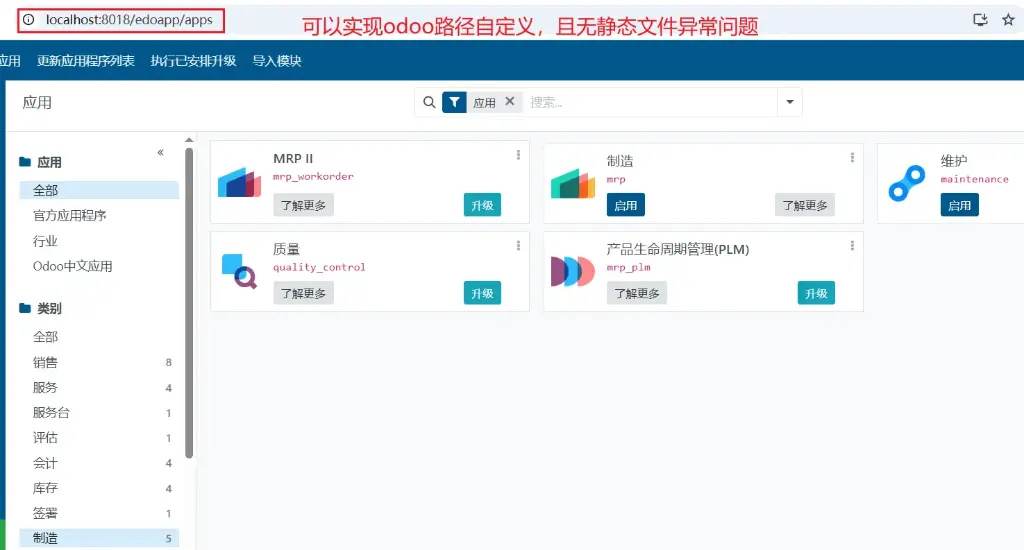This screenshot has height=550, width=1024.
Task: Click the sidebar scrollbar up arrow
Action: pyautogui.click(x=189, y=140)
